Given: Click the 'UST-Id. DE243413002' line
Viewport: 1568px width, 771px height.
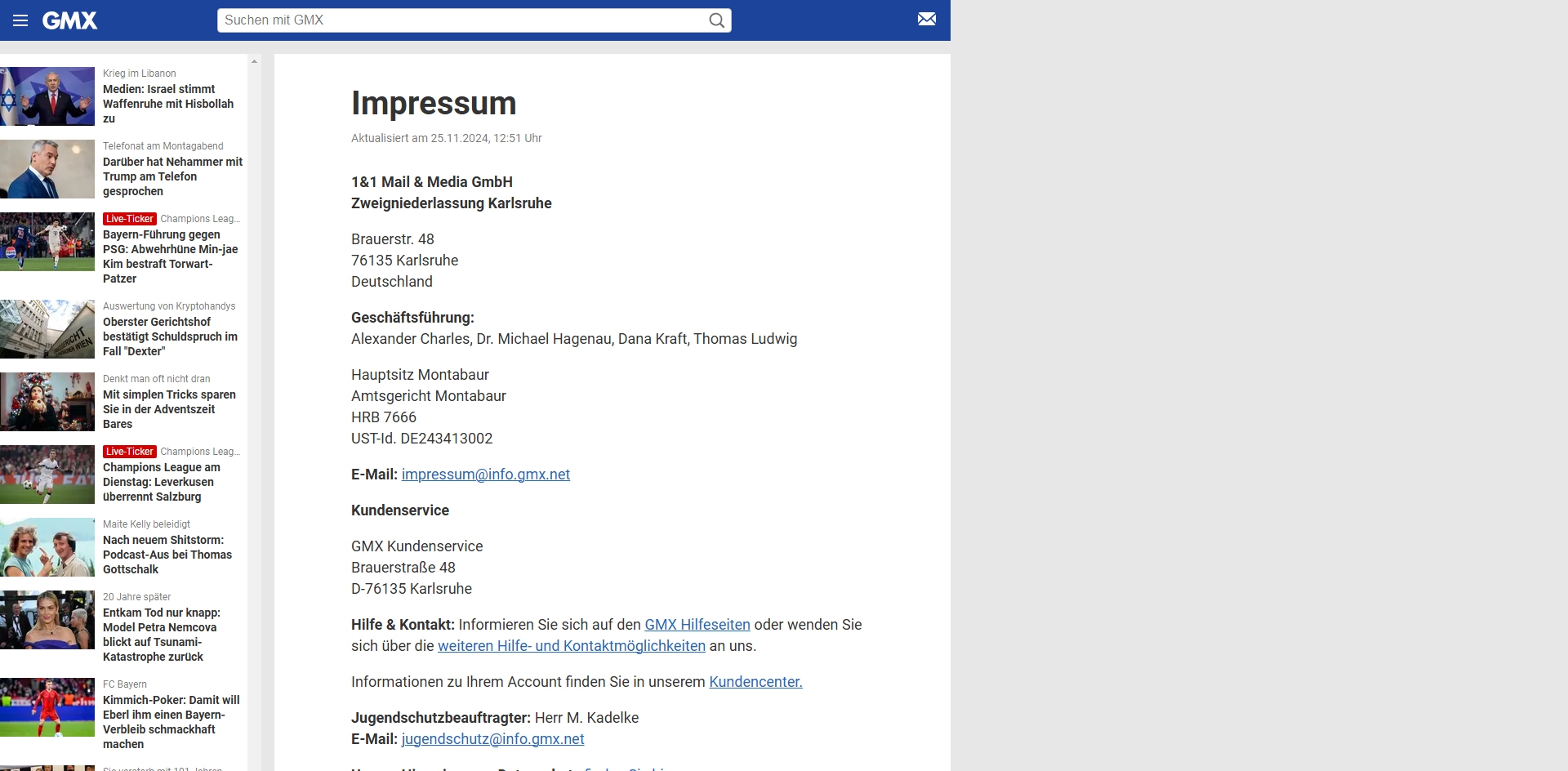Looking at the screenshot, I should [x=422, y=439].
